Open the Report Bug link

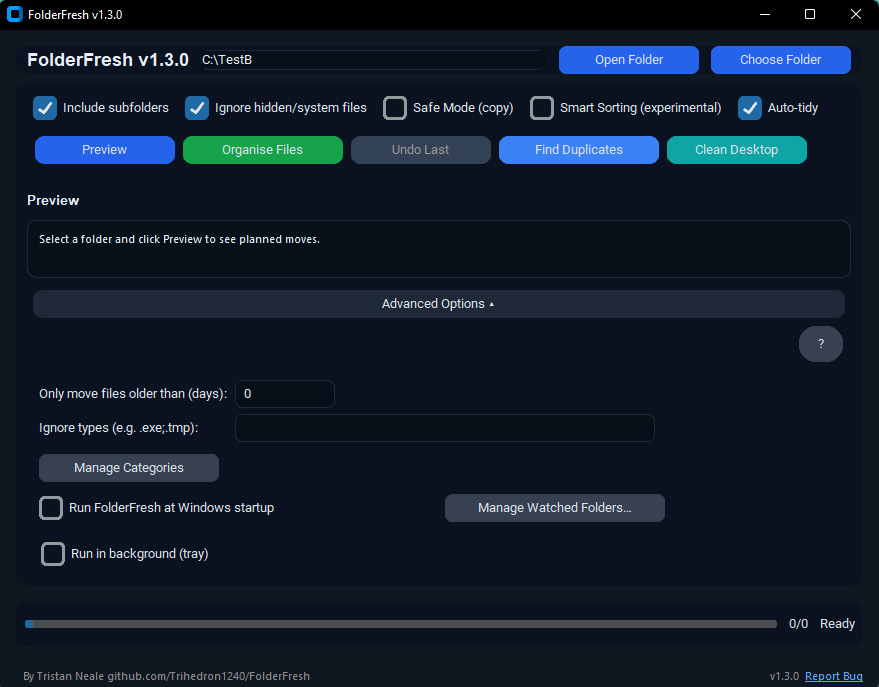pyautogui.click(x=834, y=676)
